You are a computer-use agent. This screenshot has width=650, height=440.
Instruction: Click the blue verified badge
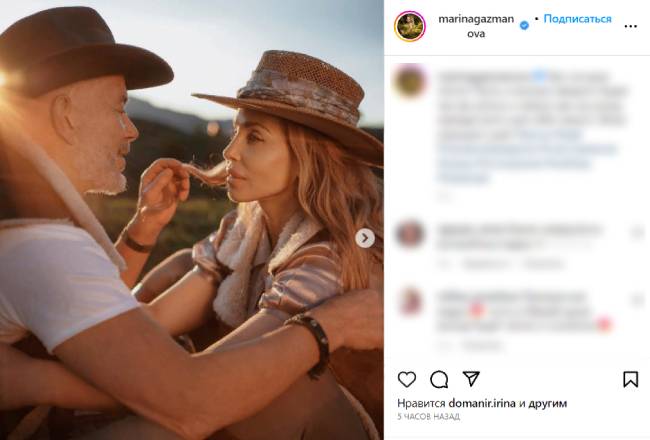(524, 26)
